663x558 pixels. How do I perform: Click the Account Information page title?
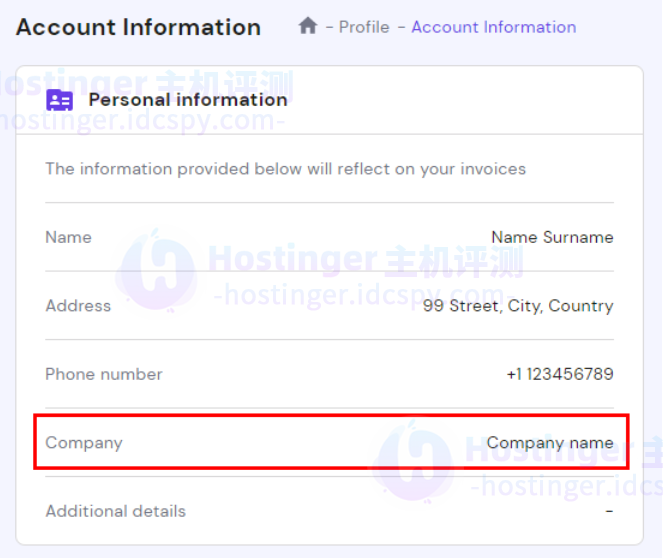[138, 27]
